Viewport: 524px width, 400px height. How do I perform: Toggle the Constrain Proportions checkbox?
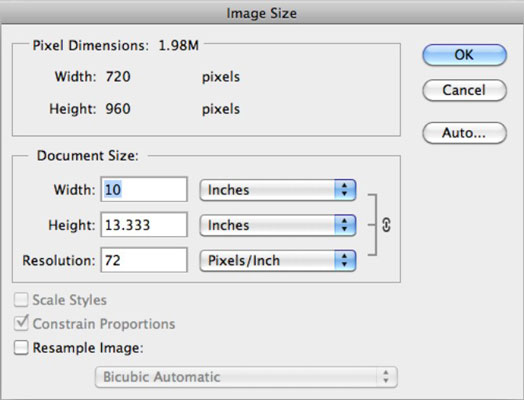click(x=21, y=323)
